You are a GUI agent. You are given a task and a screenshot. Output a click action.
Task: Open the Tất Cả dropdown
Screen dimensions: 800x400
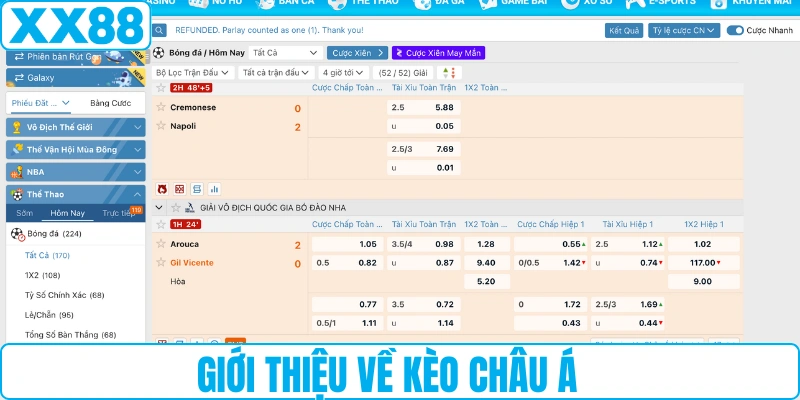pos(286,53)
